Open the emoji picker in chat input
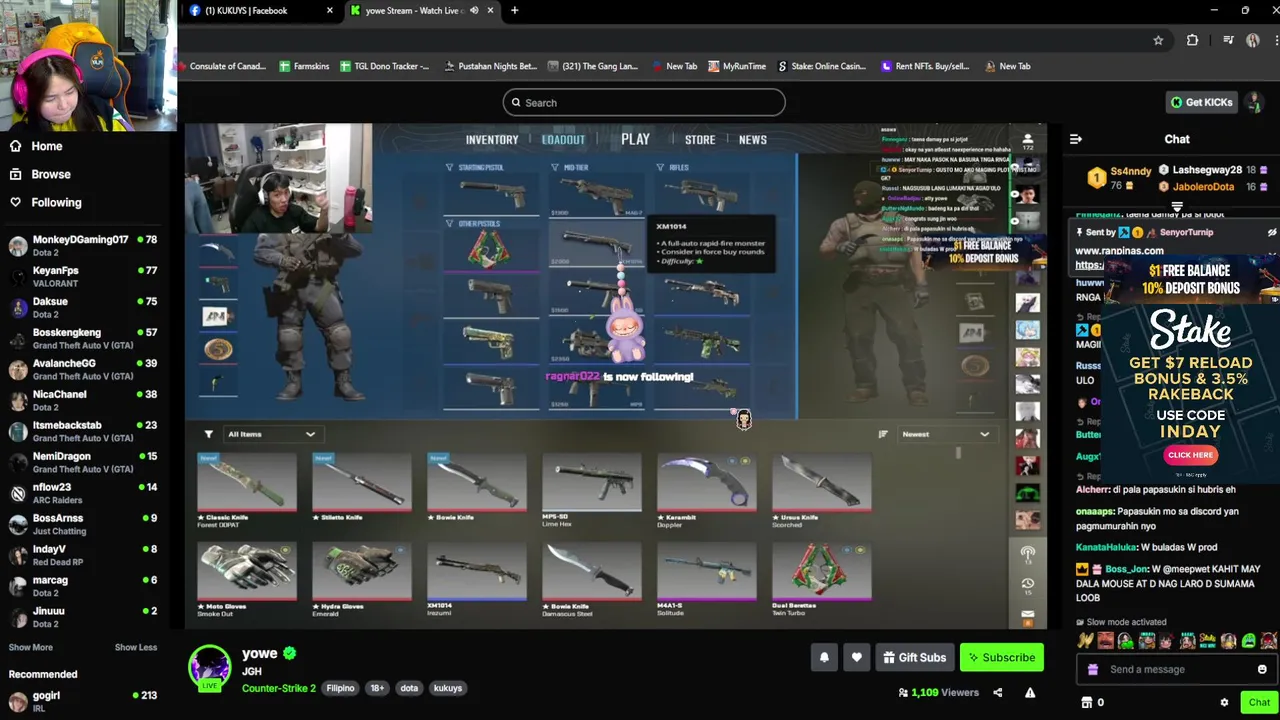The image size is (1280, 720). [x=1262, y=669]
